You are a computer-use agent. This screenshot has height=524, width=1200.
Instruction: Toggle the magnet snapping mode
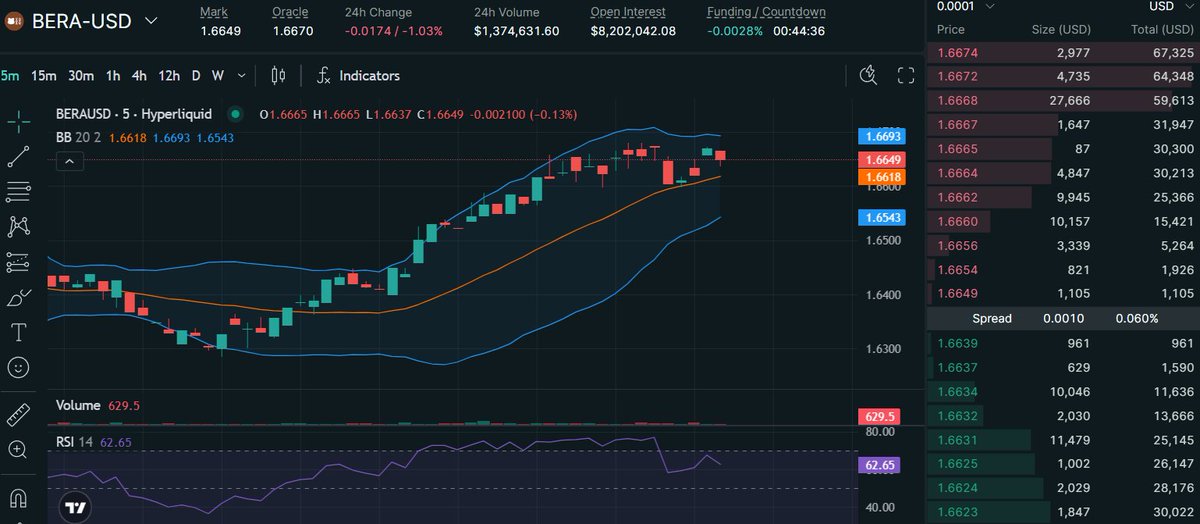coord(18,497)
